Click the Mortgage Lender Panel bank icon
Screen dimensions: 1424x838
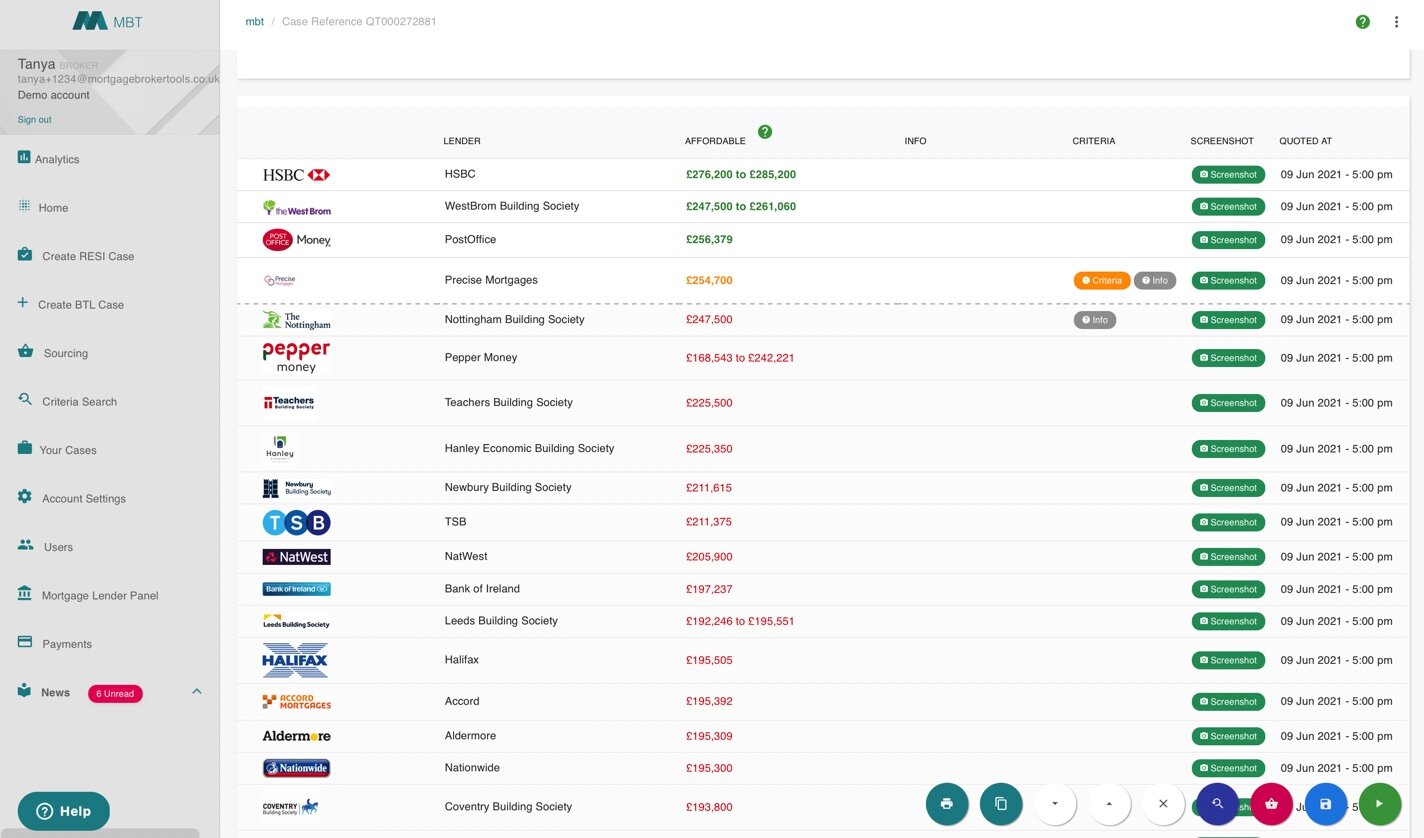[x=25, y=594]
